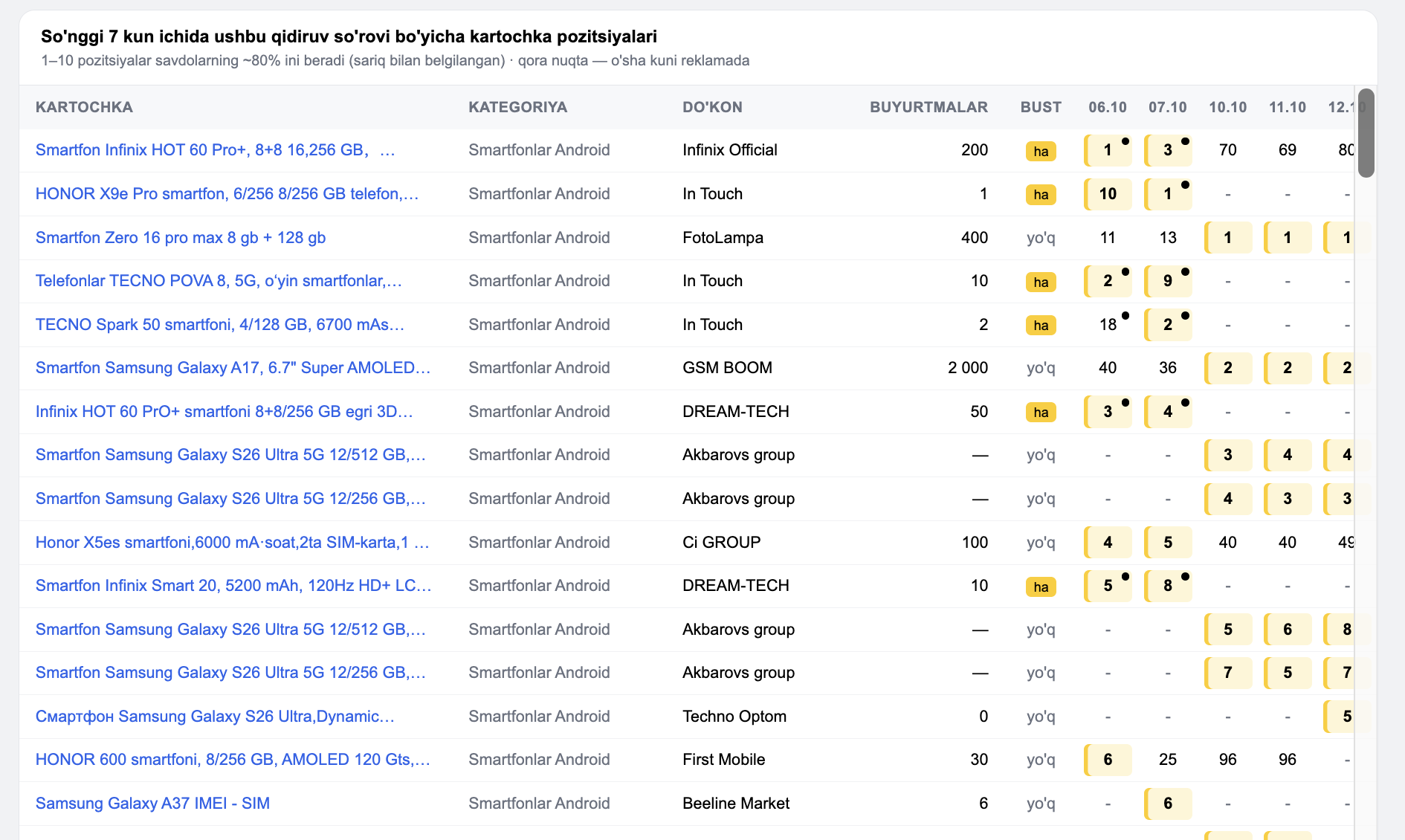Open Infinix HOT 60 PrO+ smartfoni link

[225, 412]
